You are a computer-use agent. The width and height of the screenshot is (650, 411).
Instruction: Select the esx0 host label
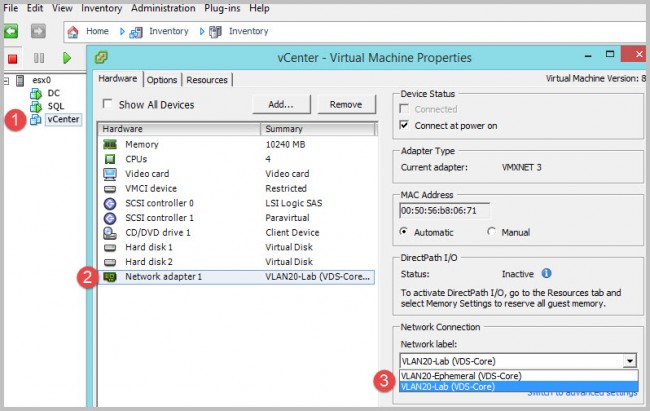[41, 80]
